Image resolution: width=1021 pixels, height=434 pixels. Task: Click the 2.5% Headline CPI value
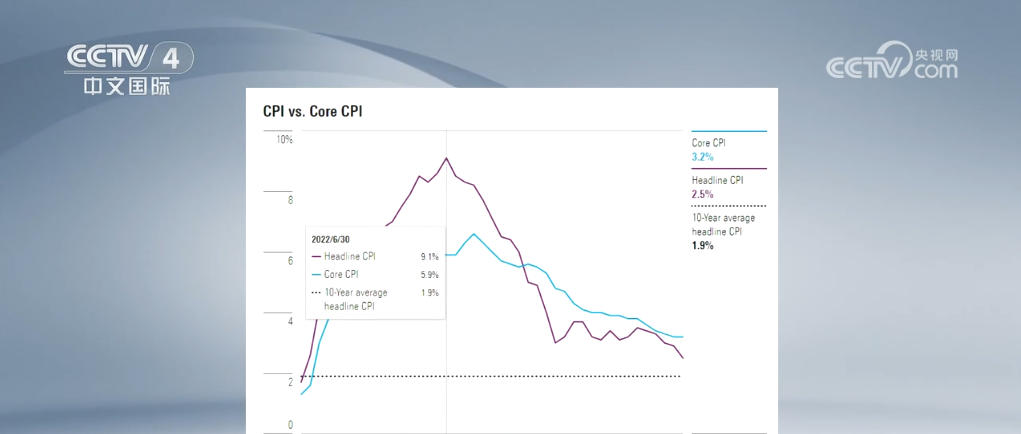(x=703, y=194)
